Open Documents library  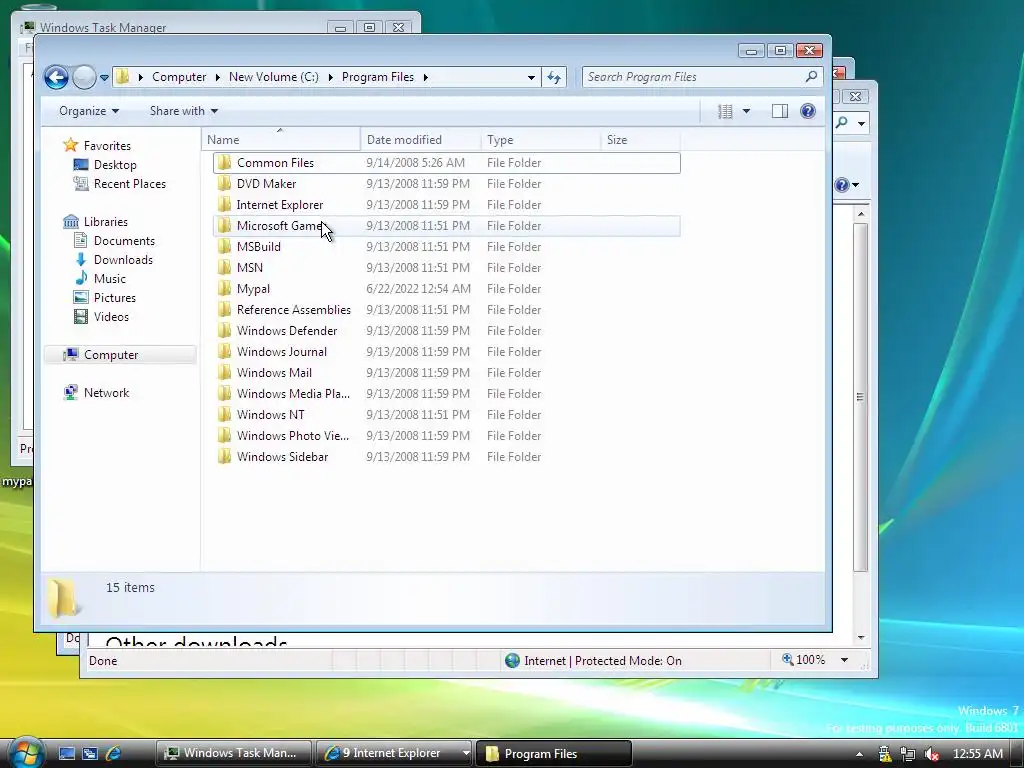tap(124, 240)
